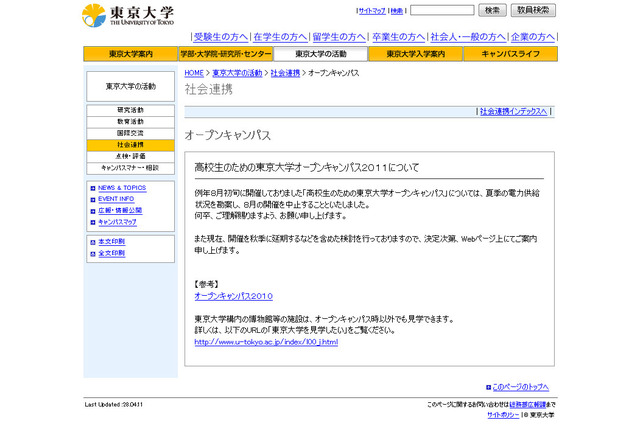Open オープンキャンパス2010 reference link
The image size is (640, 426).
click(233, 296)
